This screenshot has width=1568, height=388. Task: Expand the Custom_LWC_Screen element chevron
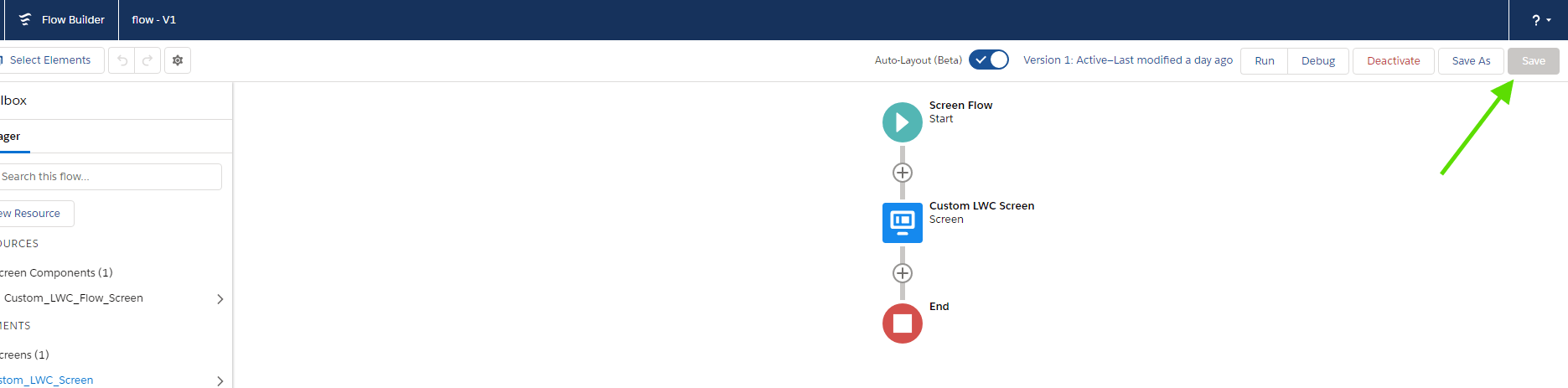[x=220, y=380]
